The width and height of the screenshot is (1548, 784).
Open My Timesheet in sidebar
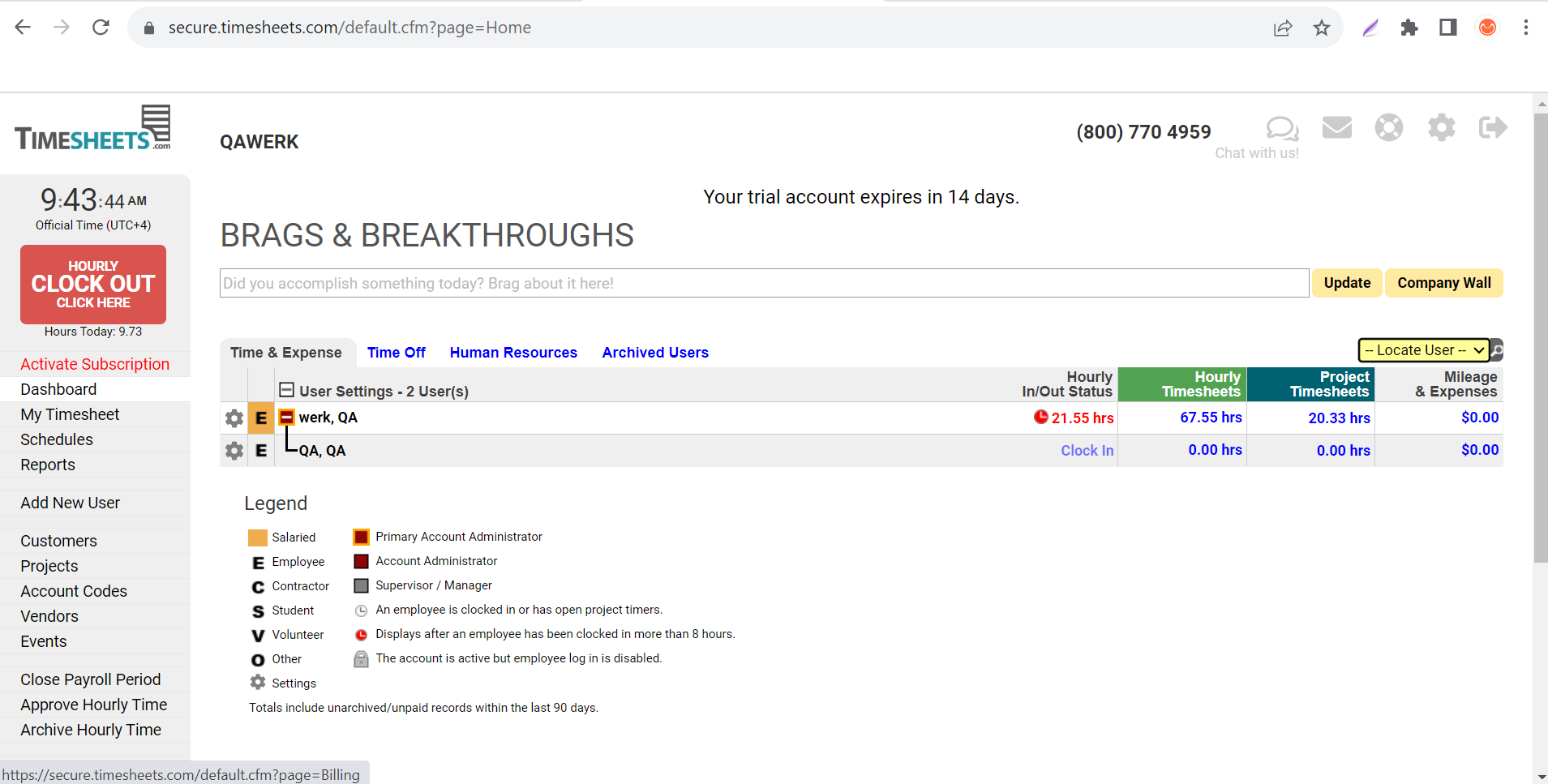70,414
